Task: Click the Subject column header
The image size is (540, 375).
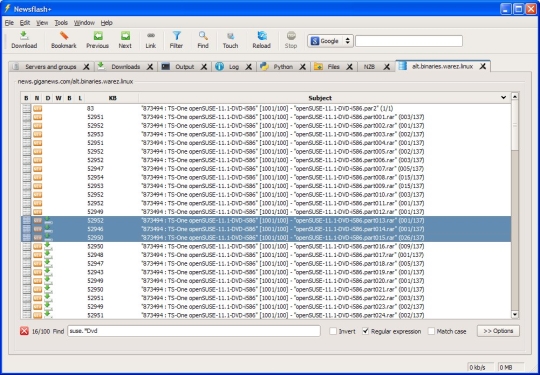Action: point(320,98)
